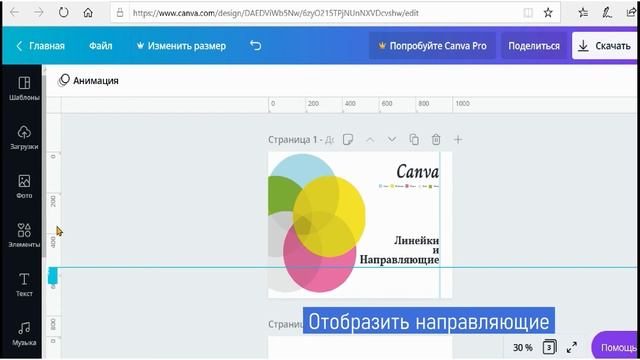This screenshot has width=640, height=360.
Task: Open the Шаблоны panel
Action: [x=24, y=89]
